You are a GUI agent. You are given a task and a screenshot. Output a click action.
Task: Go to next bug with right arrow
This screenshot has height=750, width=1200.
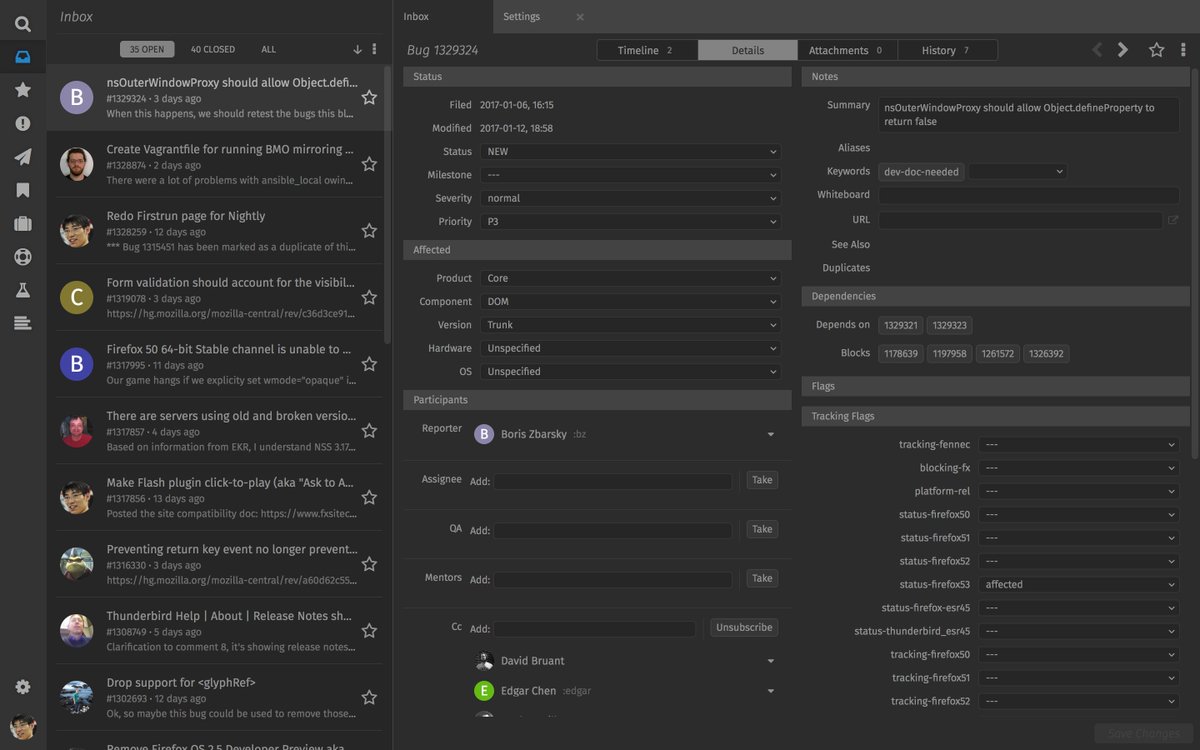pyautogui.click(x=1123, y=50)
